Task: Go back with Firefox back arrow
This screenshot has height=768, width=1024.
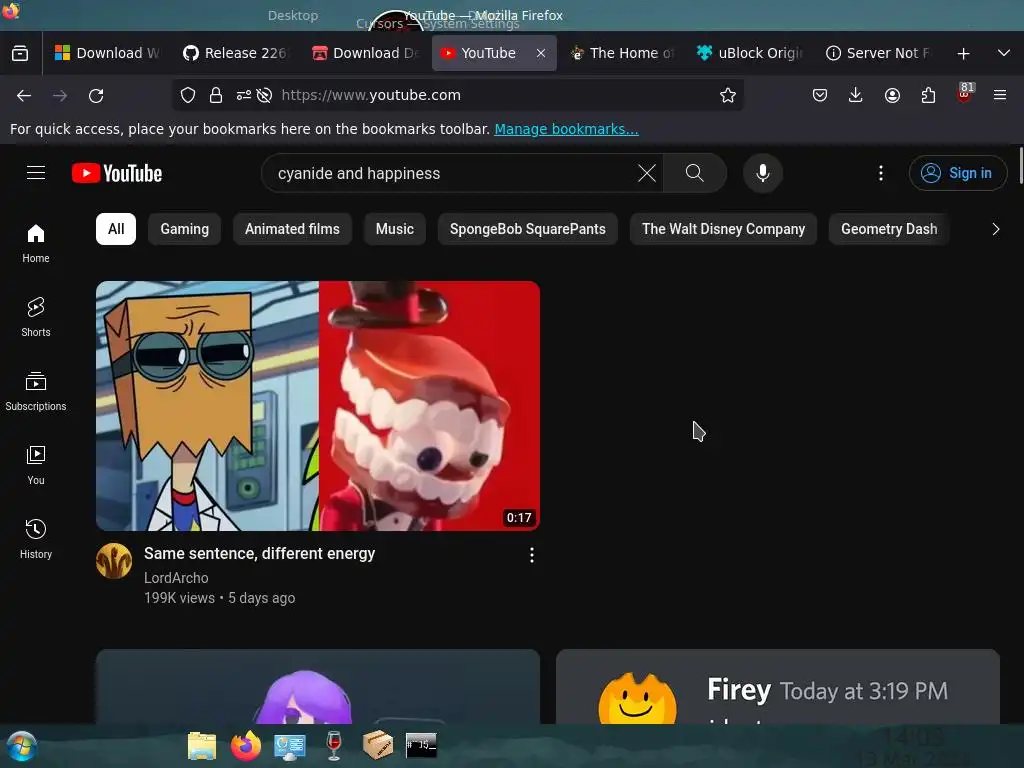Action: point(24,95)
